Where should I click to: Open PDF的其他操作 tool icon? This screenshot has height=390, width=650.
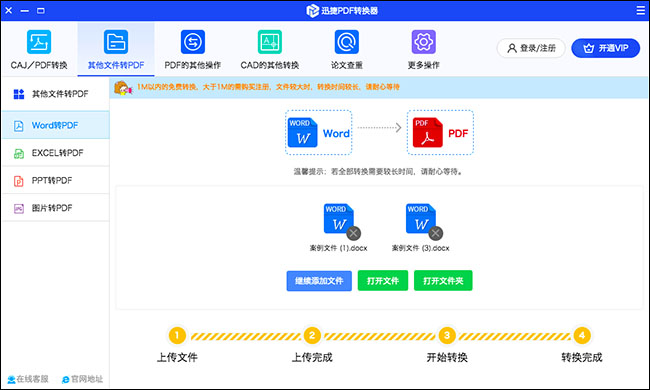[193, 42]
